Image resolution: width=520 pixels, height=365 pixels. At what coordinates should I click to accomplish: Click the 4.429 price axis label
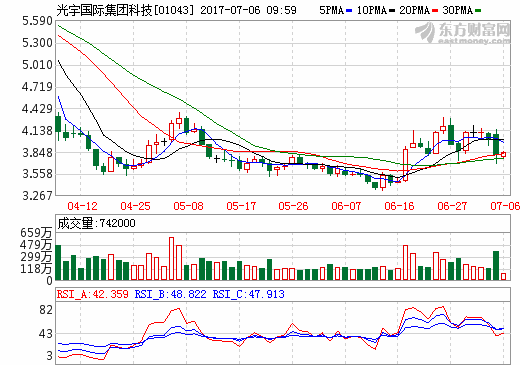37,109
